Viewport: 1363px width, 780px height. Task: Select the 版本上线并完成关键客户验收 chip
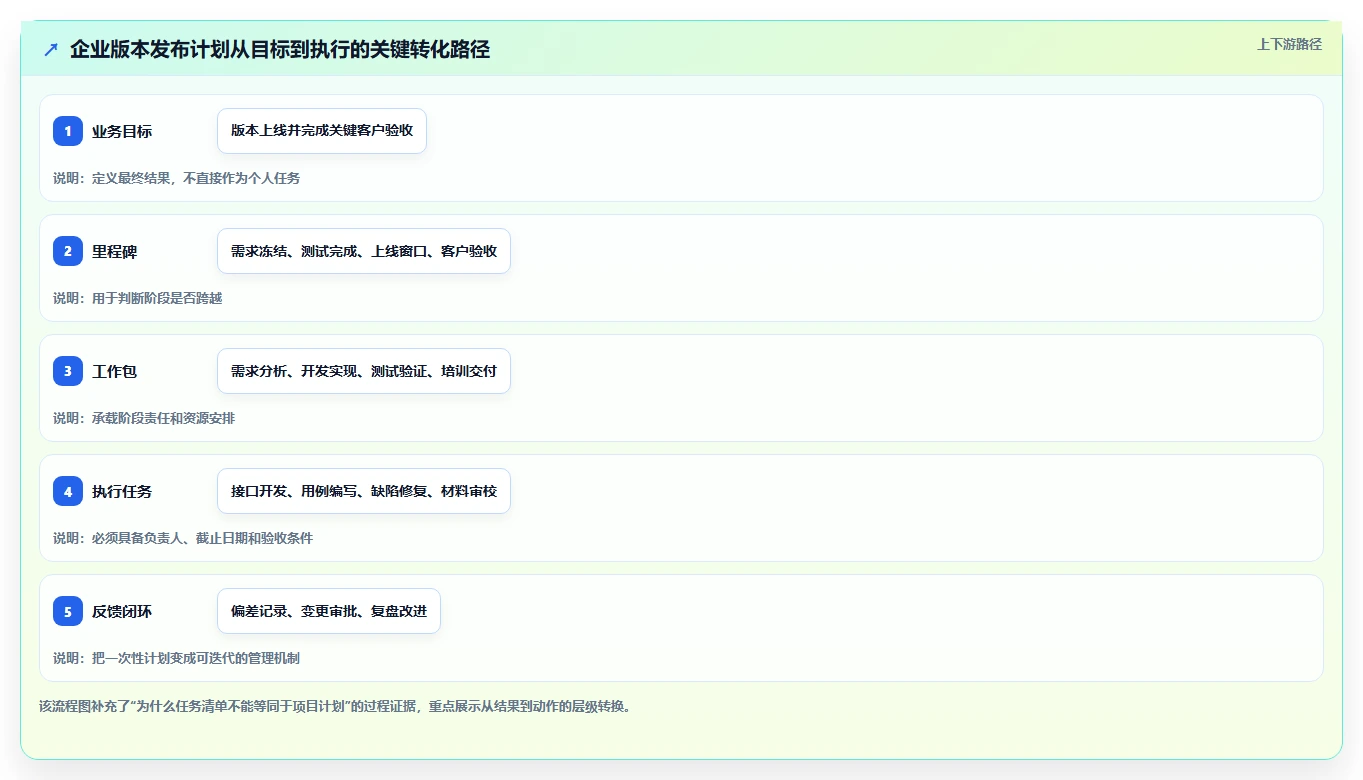click(322, 131)
